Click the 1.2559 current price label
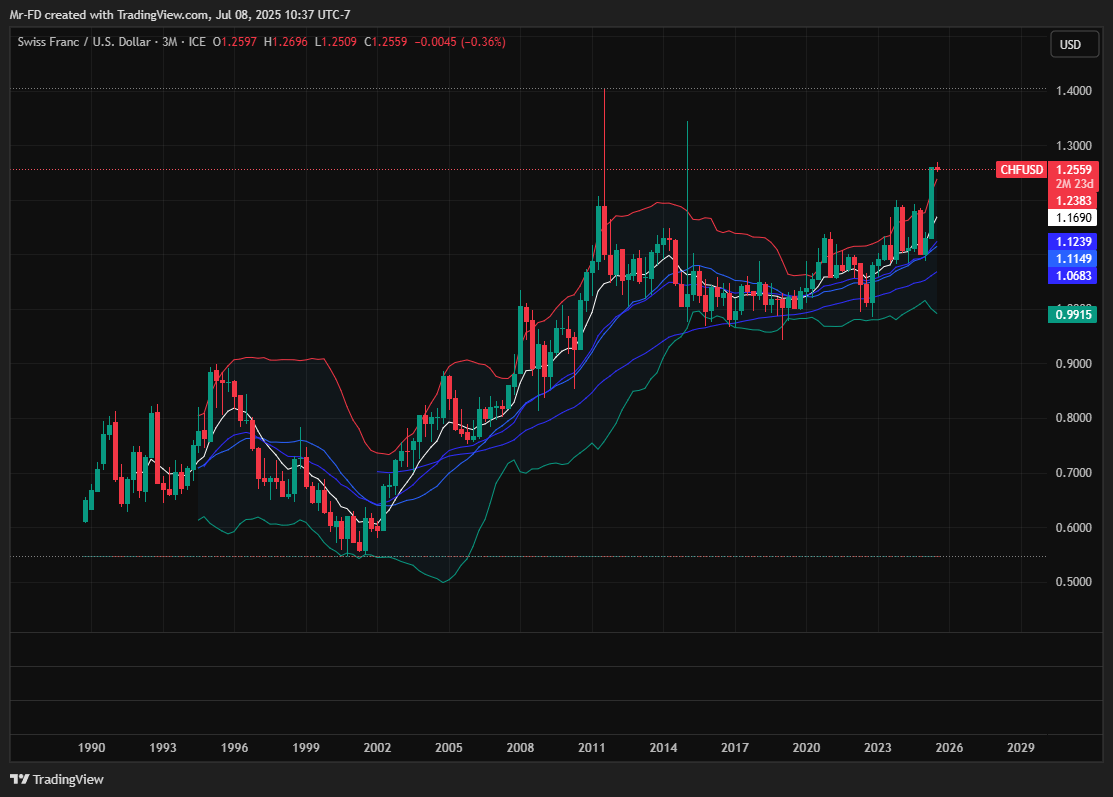This screenshot has height=797, width=1113. 1073,170
